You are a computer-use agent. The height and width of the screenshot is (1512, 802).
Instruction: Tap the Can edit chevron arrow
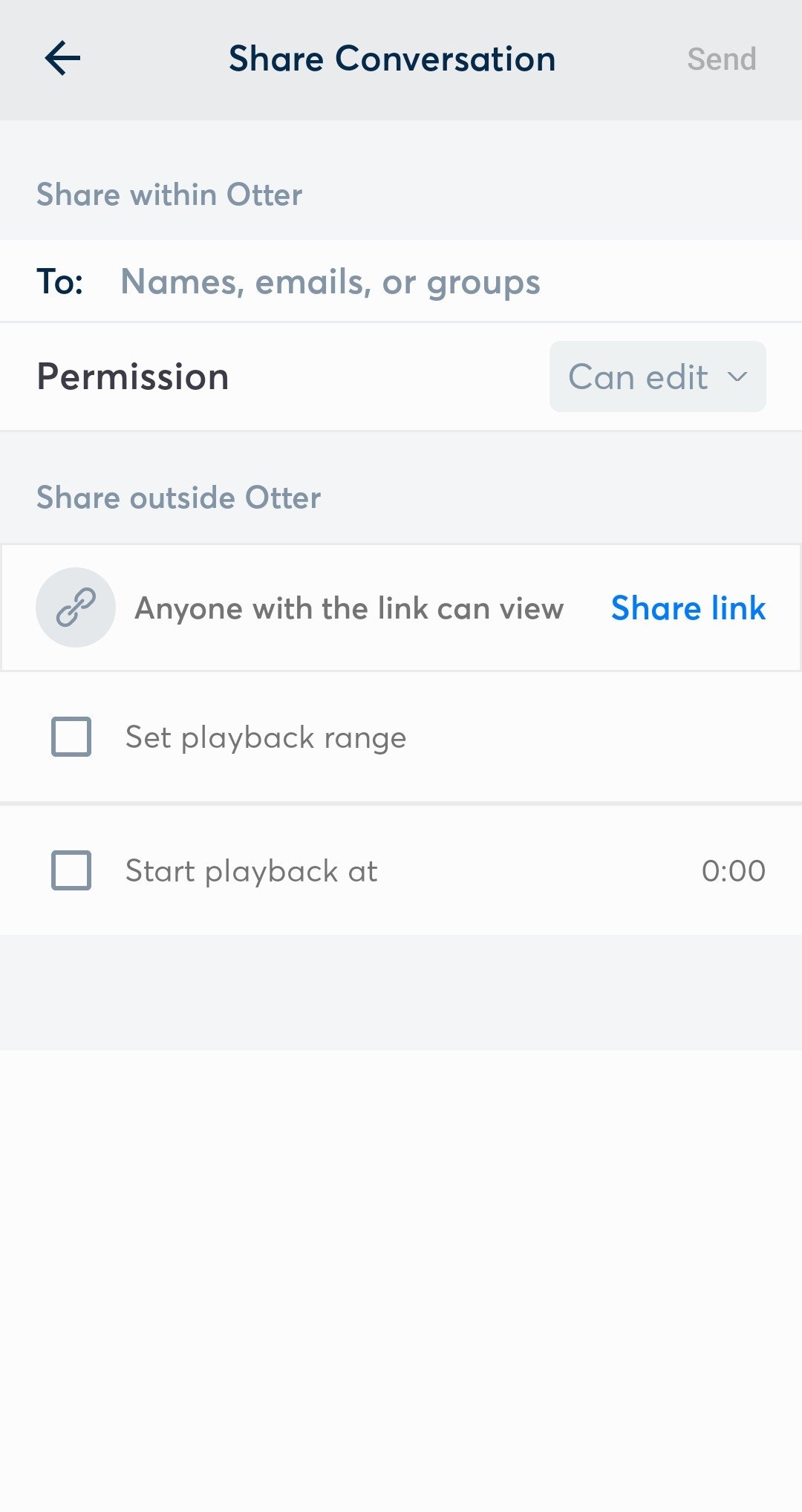[737, 377]
